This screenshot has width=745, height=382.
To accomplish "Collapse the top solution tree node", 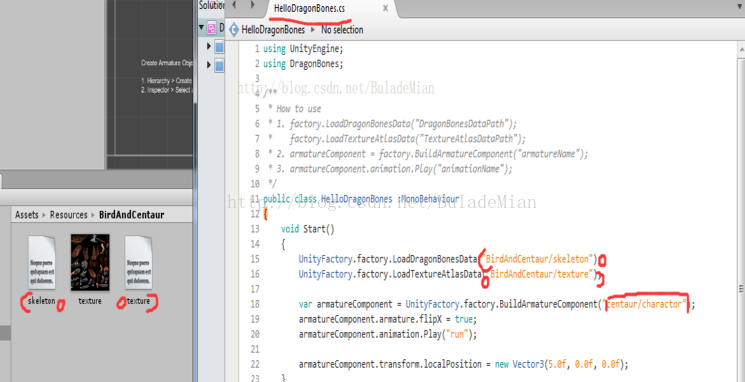I will pyautogui.click(x=202, y=28).
